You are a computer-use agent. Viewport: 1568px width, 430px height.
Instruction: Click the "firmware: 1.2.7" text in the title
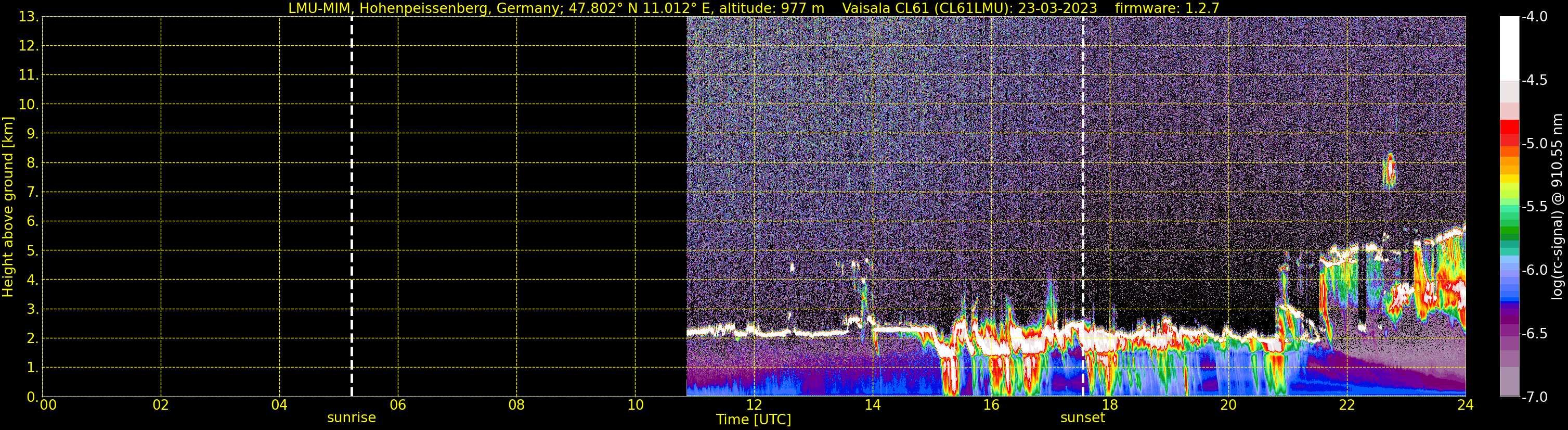point(1168,8)
